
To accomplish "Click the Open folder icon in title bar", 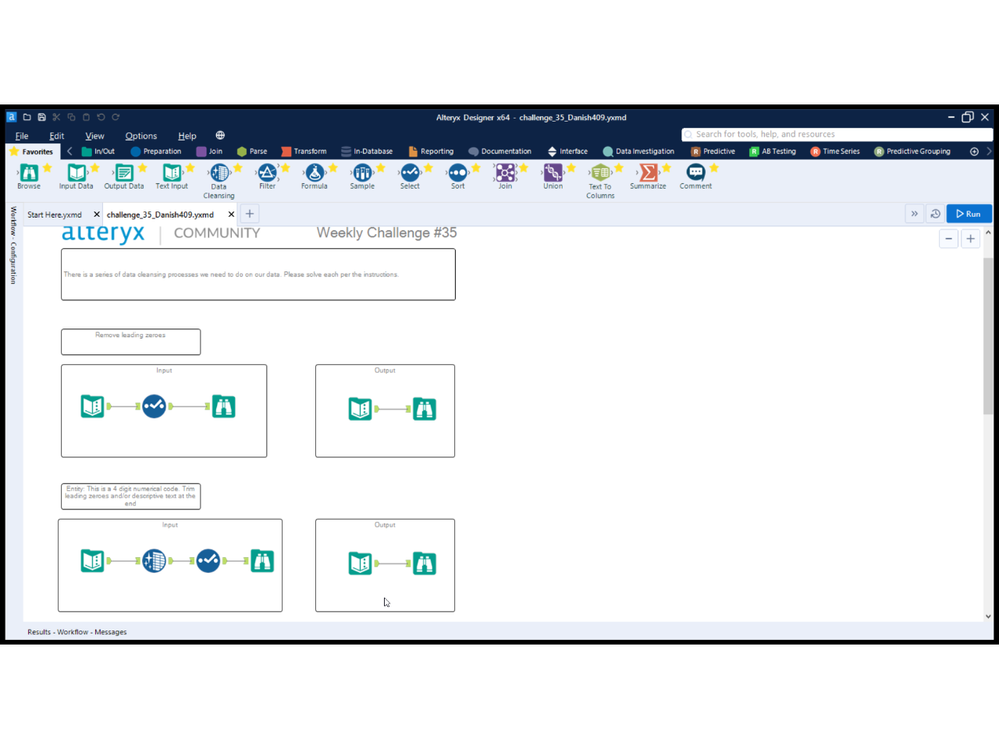I will tap(27, 117).
